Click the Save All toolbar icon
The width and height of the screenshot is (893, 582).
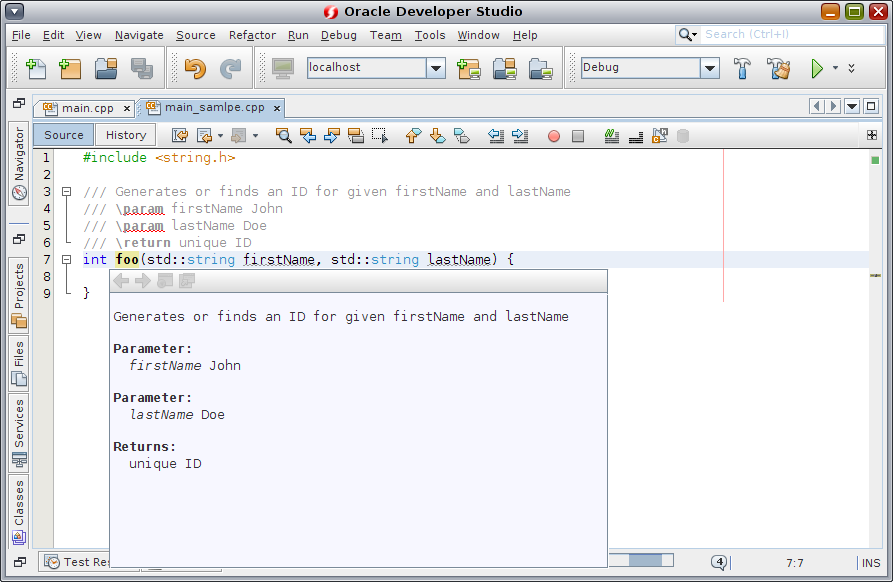tap(142, 68)
